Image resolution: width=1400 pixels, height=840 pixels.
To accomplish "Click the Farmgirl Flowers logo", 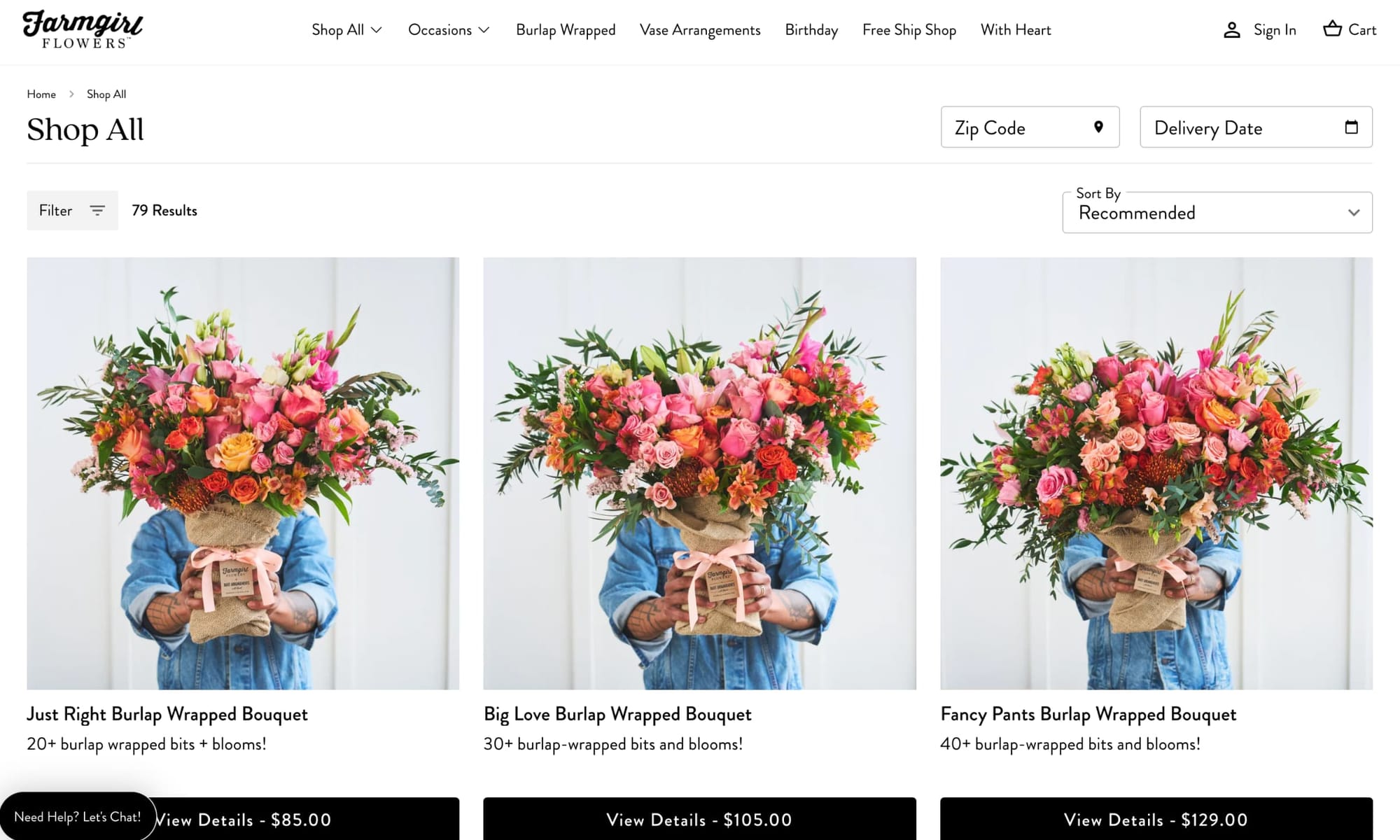I will 83,29.
